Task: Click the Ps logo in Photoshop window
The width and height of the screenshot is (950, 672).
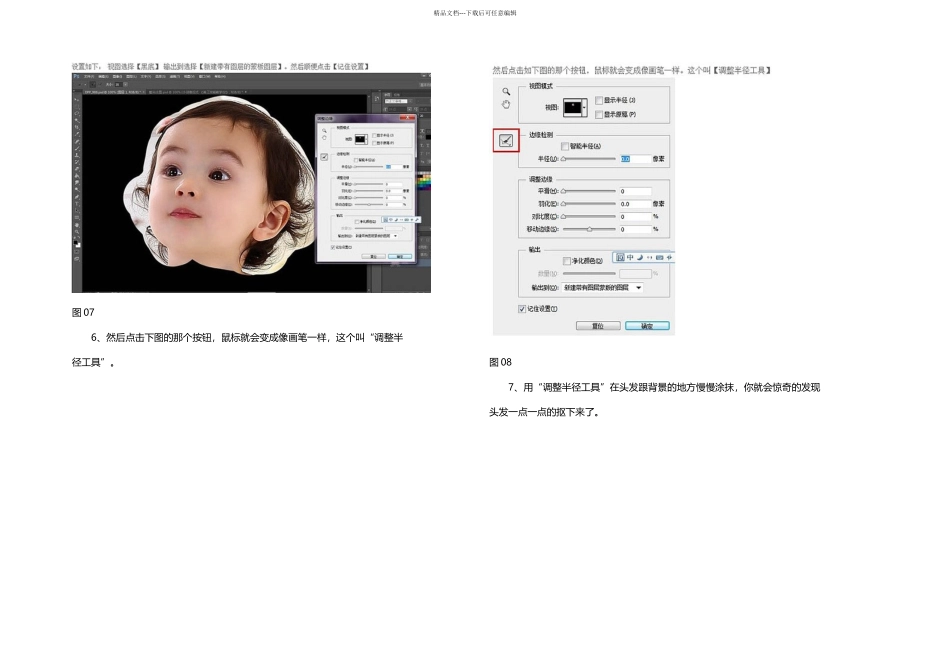Action: coord(76,76)
